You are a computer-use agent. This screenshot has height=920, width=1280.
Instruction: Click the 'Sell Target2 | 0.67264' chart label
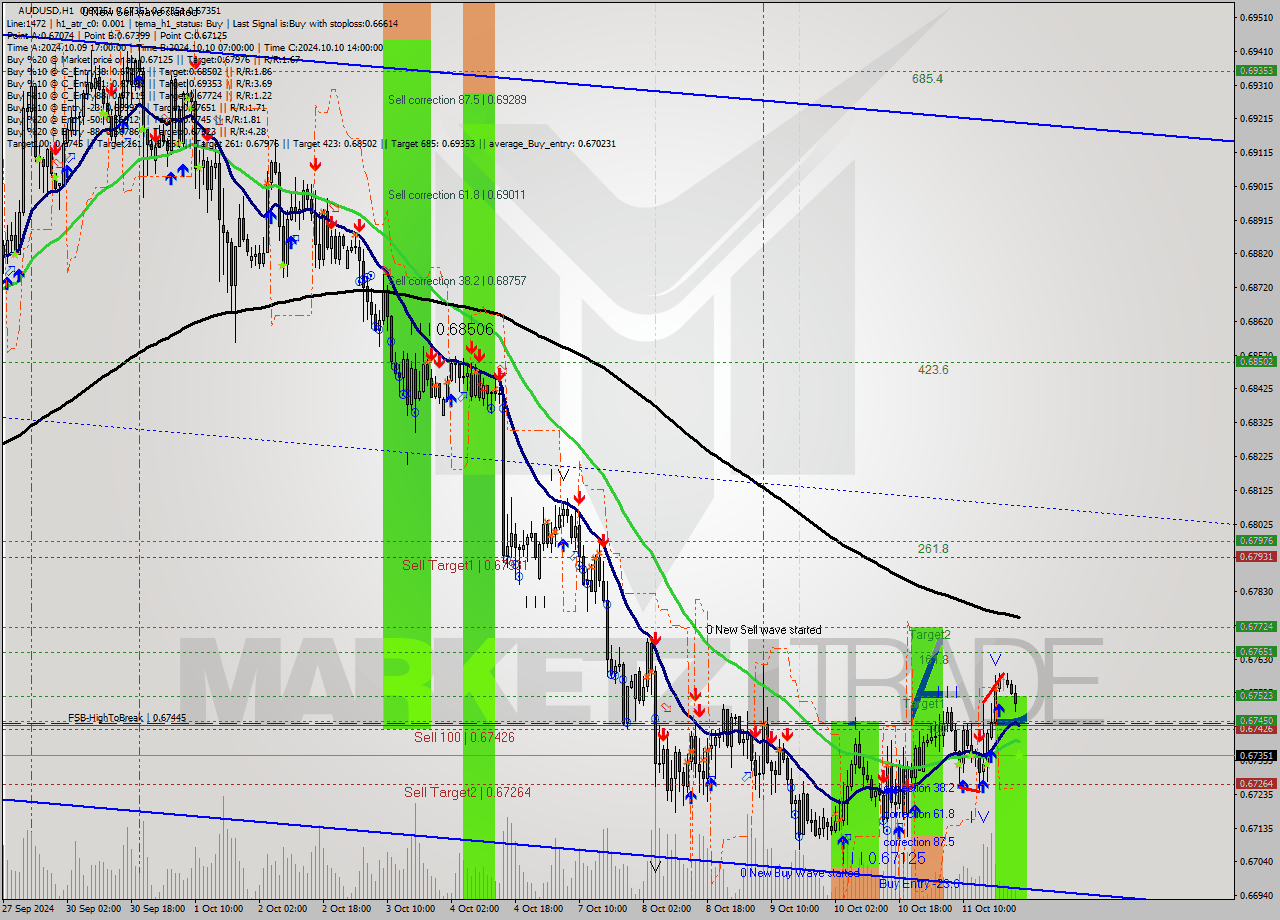[x=467, y=792]
